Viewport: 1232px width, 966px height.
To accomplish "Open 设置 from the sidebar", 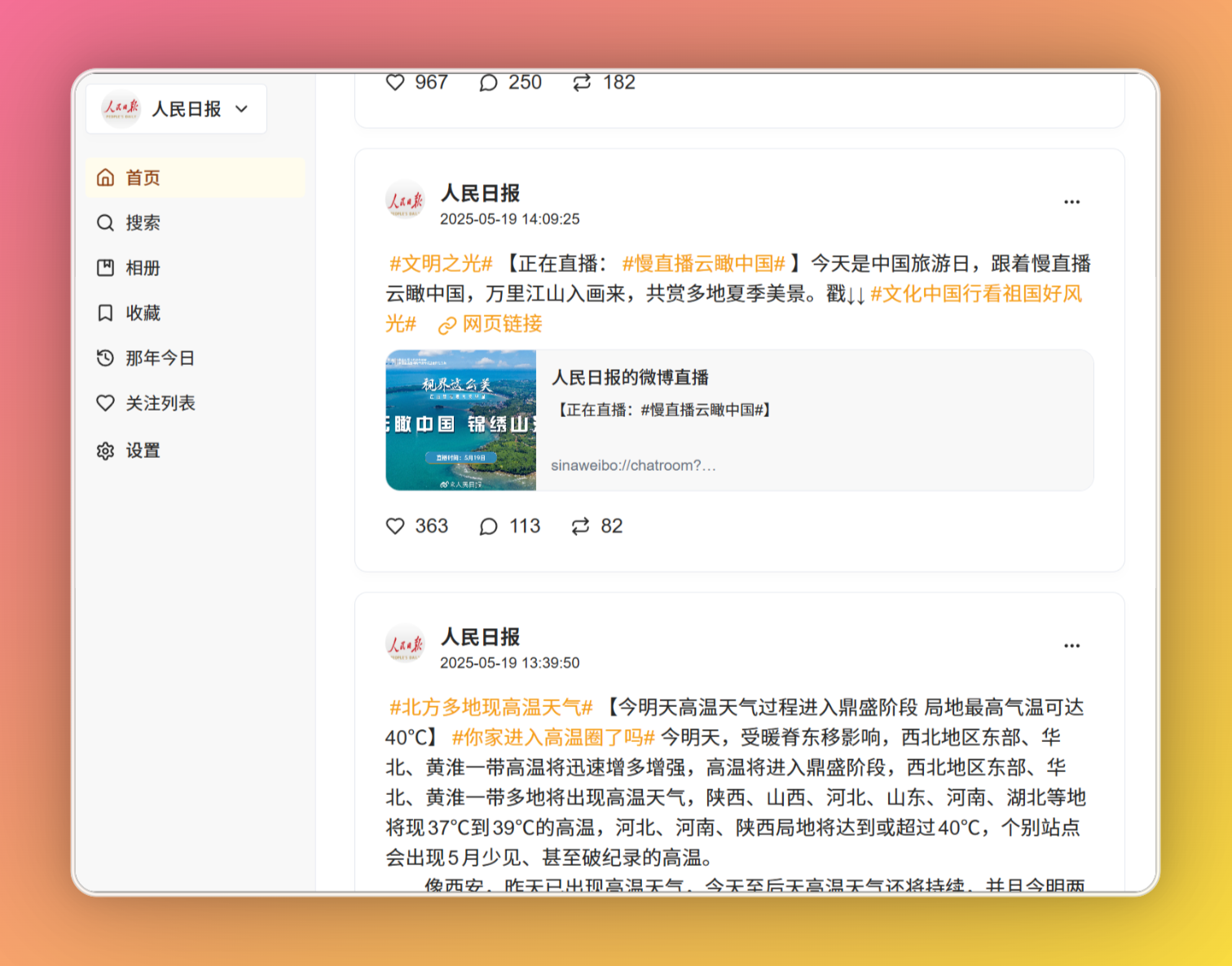I will 196,450.
